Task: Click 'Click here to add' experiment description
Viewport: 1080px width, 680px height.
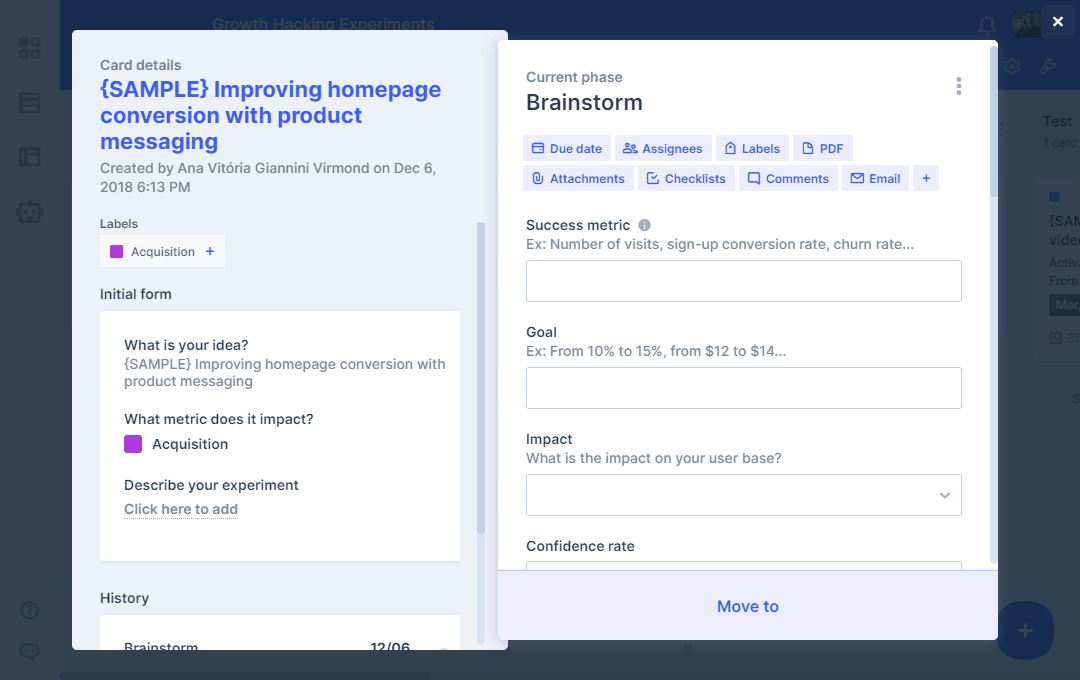Action: point(181,509)
